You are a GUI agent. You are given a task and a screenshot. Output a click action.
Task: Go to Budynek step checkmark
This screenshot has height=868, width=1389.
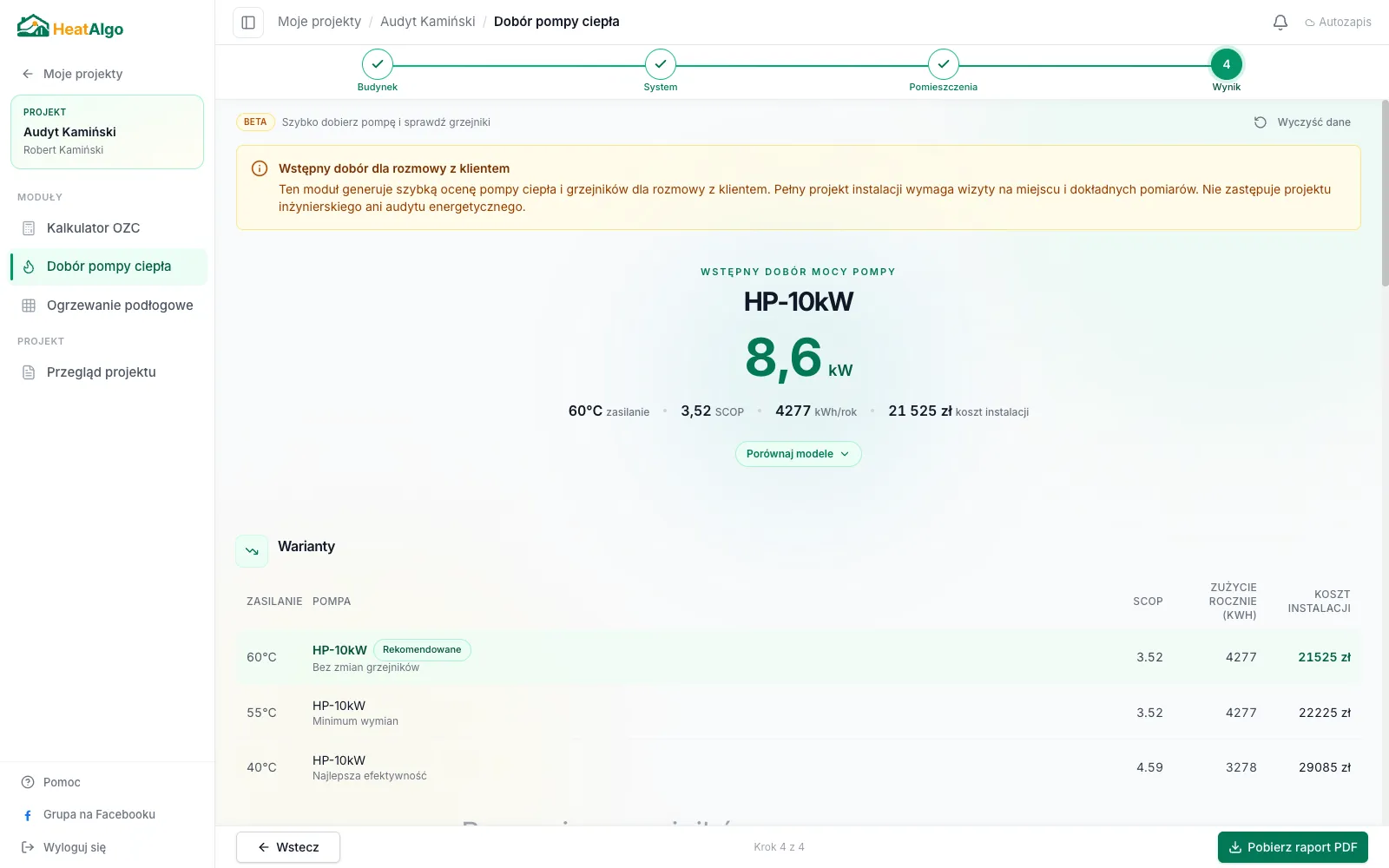pyautogui.click(x=378, y=64)
